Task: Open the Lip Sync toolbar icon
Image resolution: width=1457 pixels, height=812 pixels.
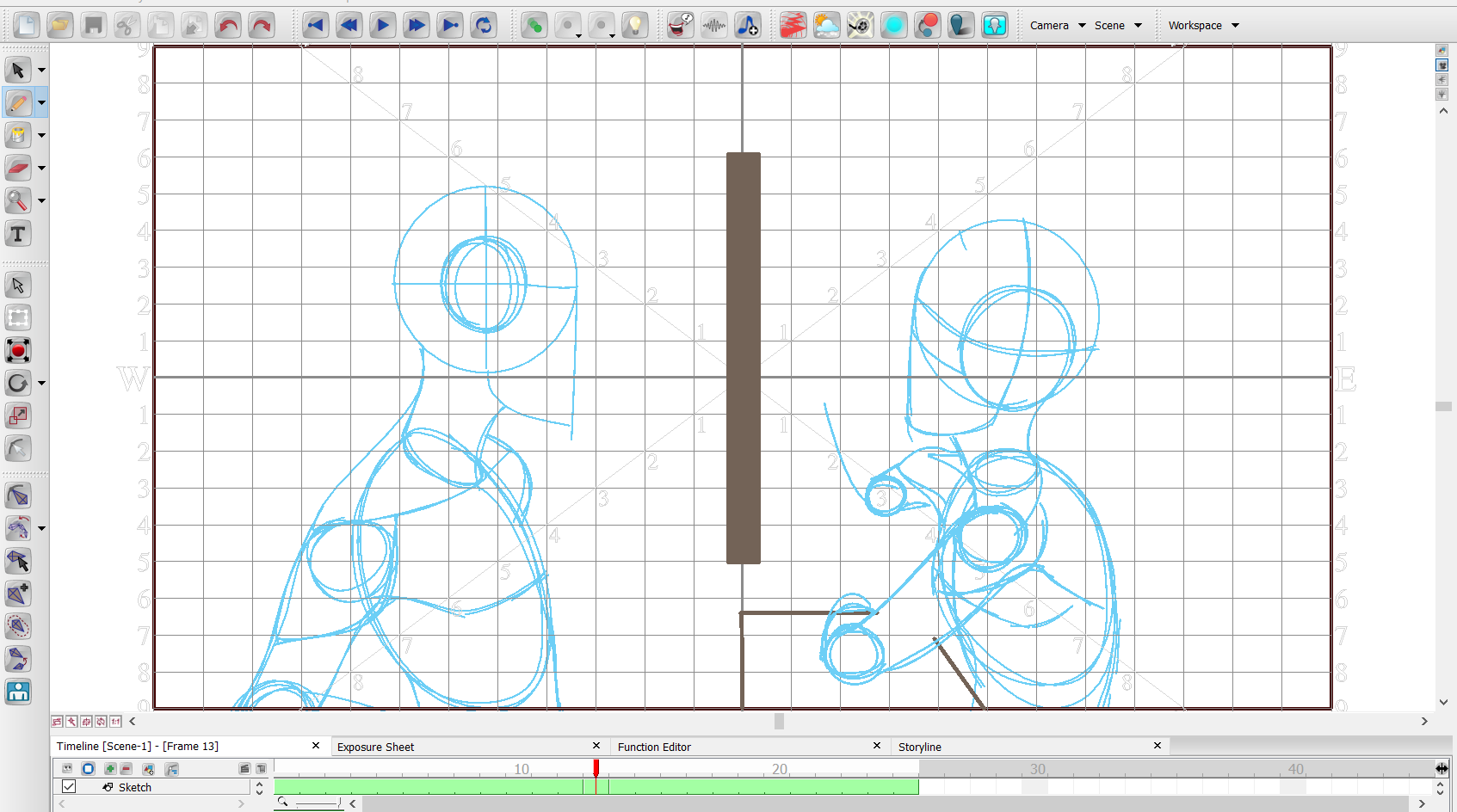Action: [x=680, y=26]
